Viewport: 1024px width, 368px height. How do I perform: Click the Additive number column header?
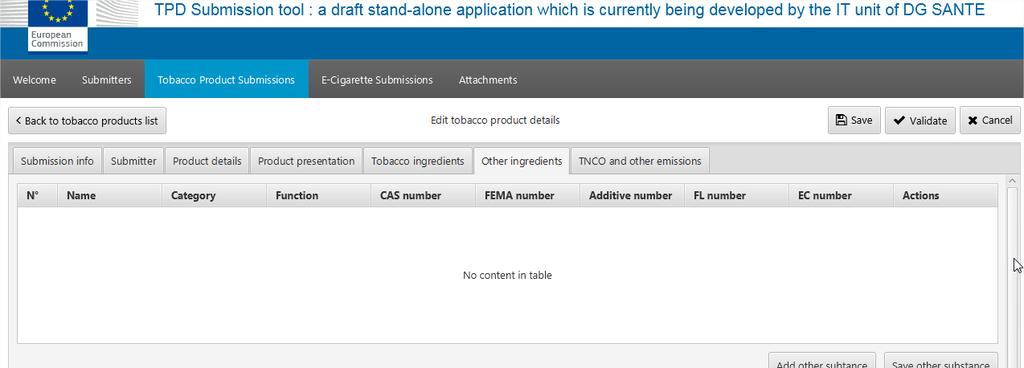point(632,196)
